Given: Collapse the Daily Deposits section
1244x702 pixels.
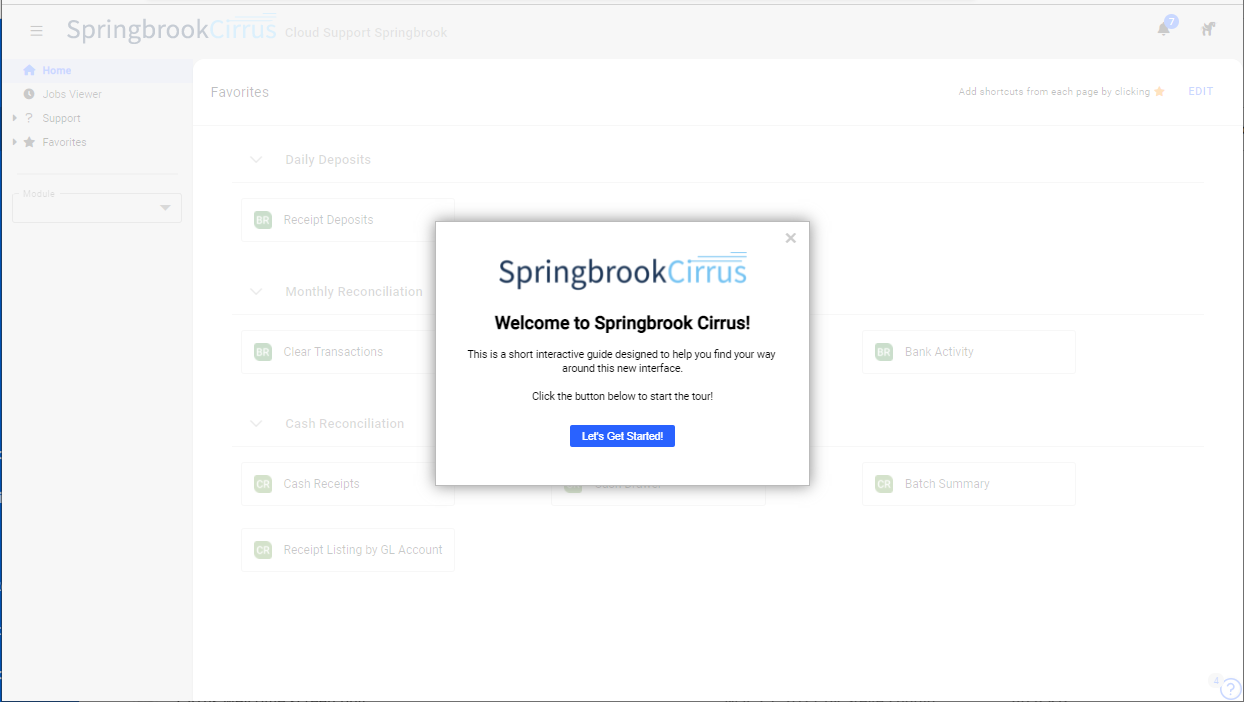Looking at the screenshot, I should (x=256, y=159).
